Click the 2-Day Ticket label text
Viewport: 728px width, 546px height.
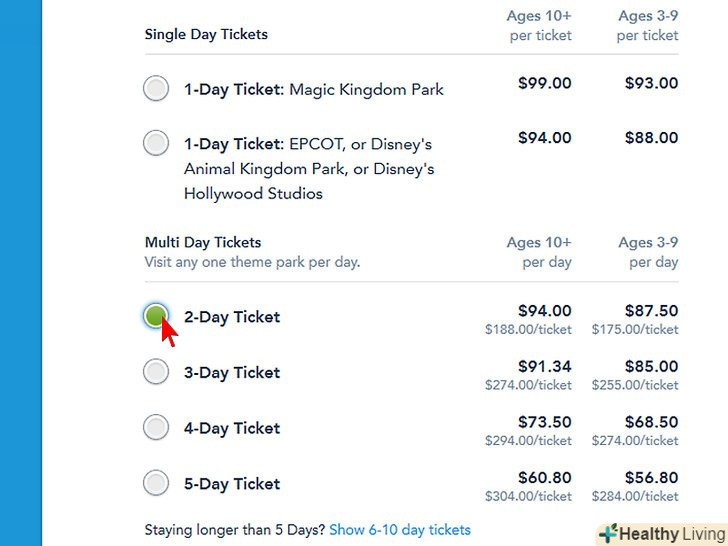click(x=232, y=317)
